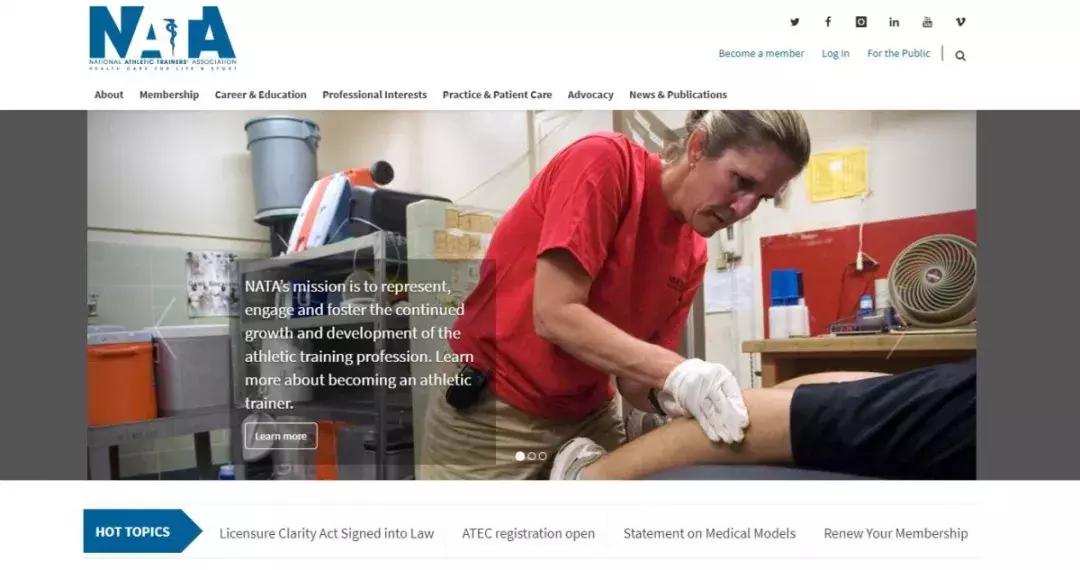Screen dimensions: 1080x570
Task: Open NATA's Twitter page icon
Action: (795, 22)
